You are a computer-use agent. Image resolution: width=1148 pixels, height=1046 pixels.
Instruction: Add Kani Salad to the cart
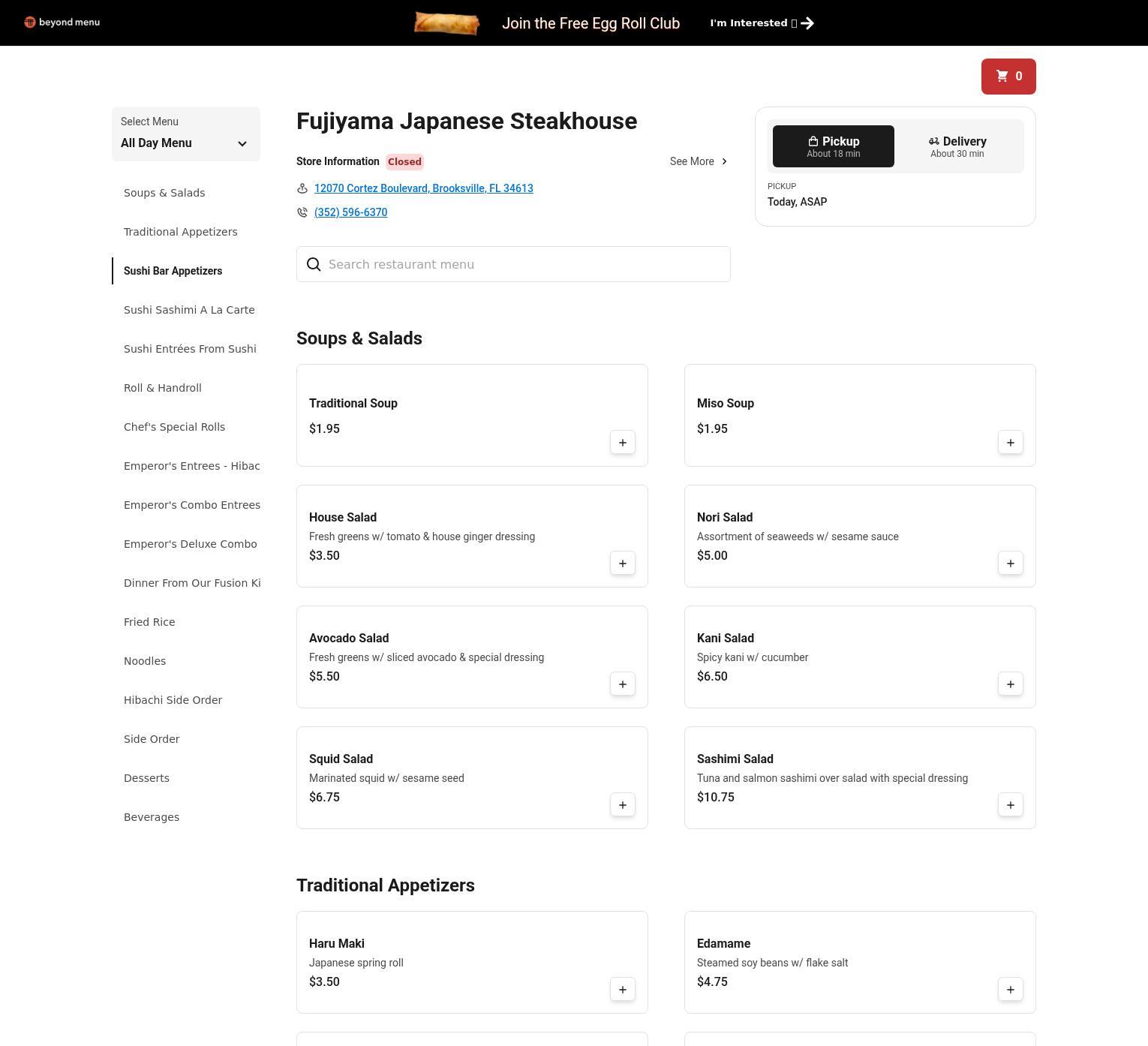[1011, 684]
